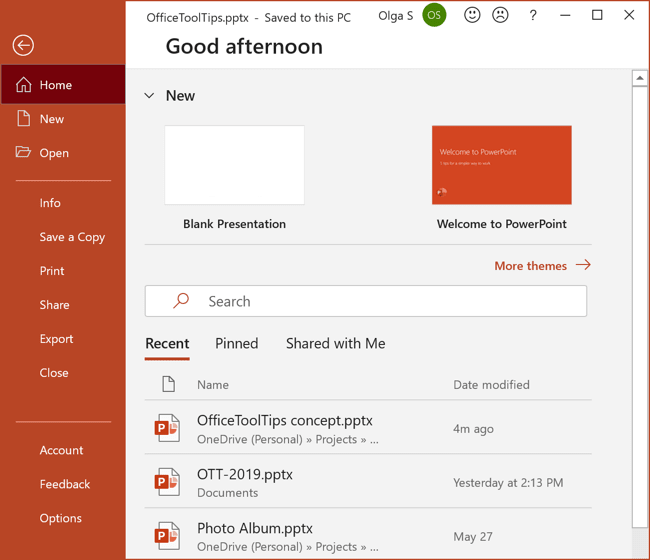
Task: Click the Open folder icon in sidebar
Action: pyautogui.click(x=23, y=152)
